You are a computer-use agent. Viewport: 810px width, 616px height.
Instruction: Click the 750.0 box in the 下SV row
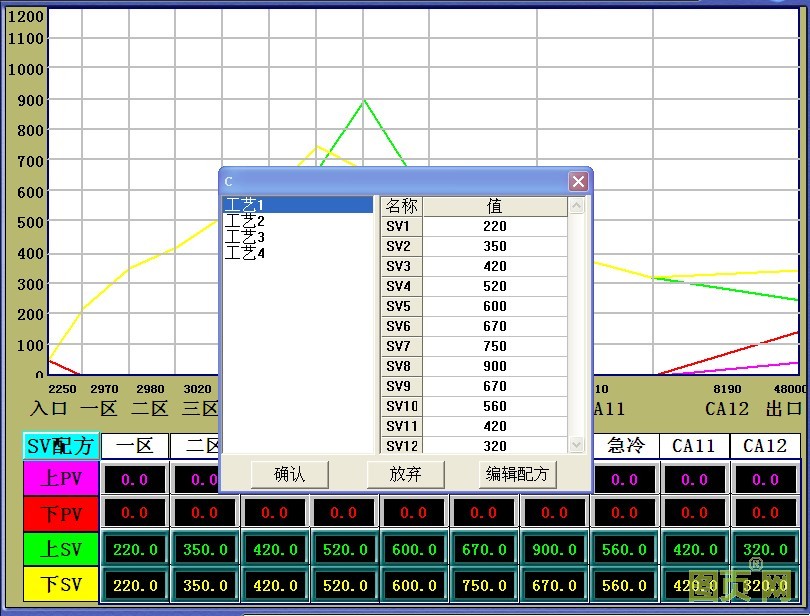[x=484, y=585]
